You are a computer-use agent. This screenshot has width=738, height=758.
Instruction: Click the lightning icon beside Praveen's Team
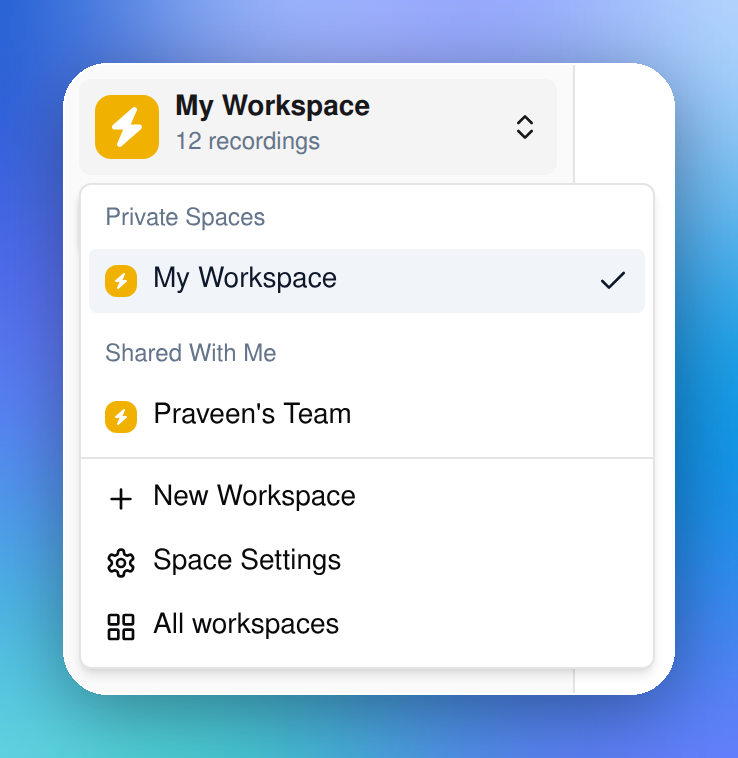pyautogui.click(x=121, y=417)
